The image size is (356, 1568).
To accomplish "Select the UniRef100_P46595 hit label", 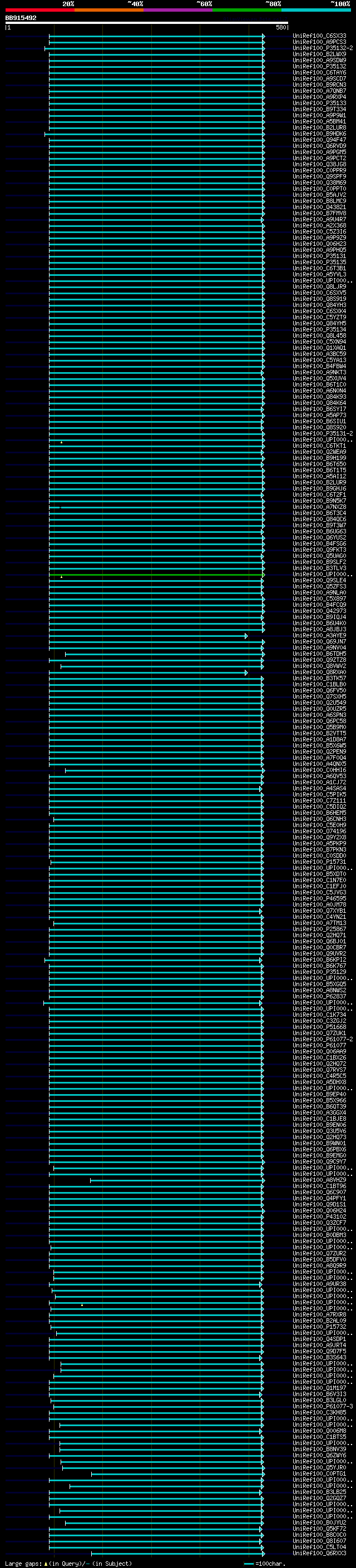I will 319,898.
